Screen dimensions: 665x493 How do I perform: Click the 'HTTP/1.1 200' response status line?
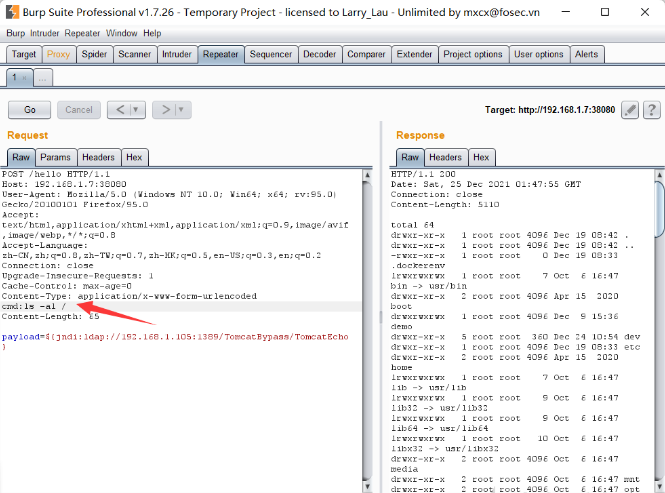(423, 174)
